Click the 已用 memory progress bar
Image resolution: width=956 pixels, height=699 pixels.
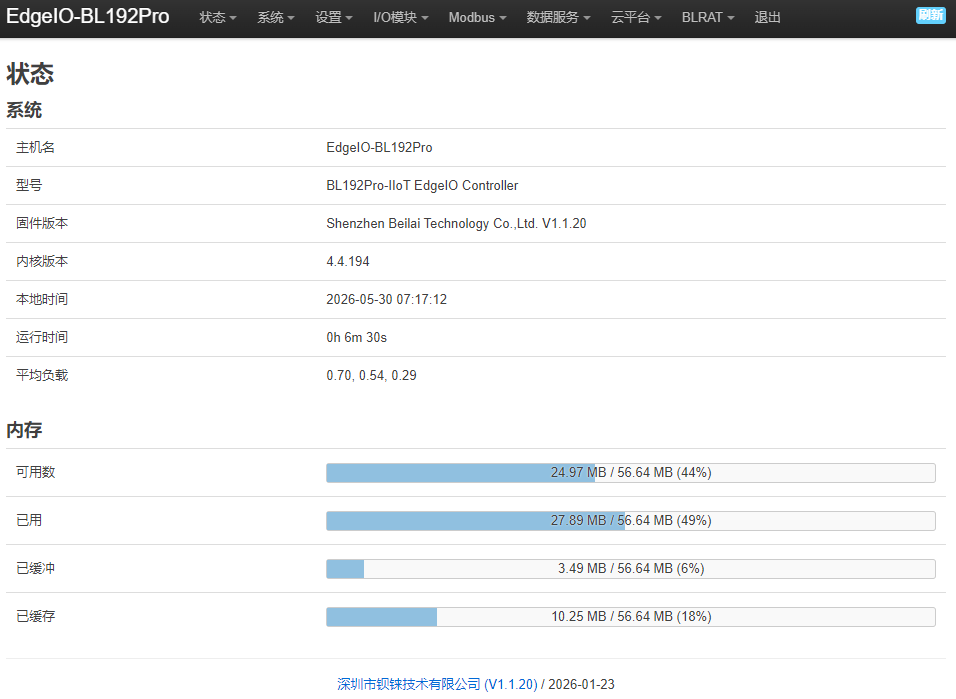coord(631,521)
